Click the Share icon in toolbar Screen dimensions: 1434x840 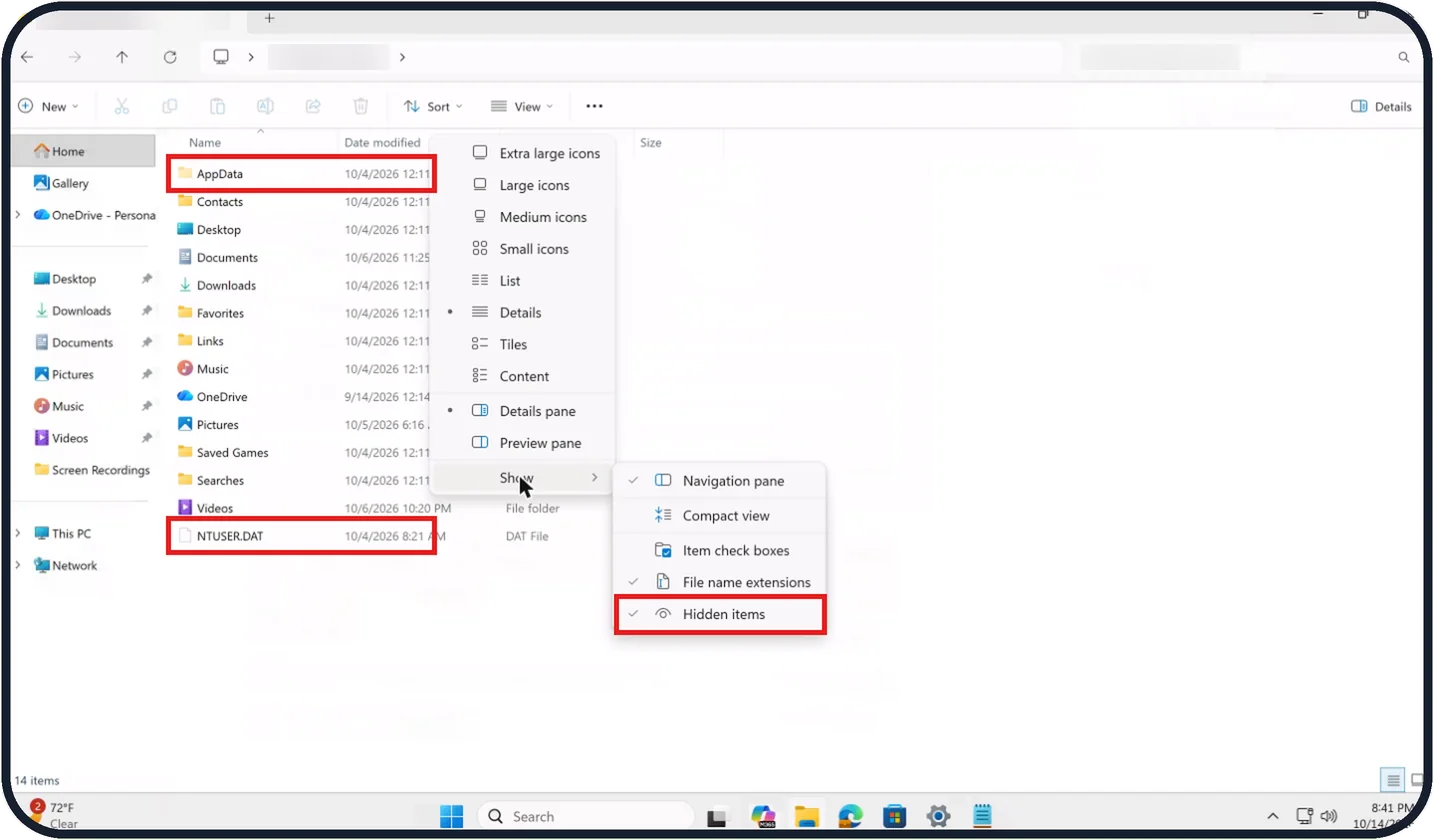click(313, 106)
